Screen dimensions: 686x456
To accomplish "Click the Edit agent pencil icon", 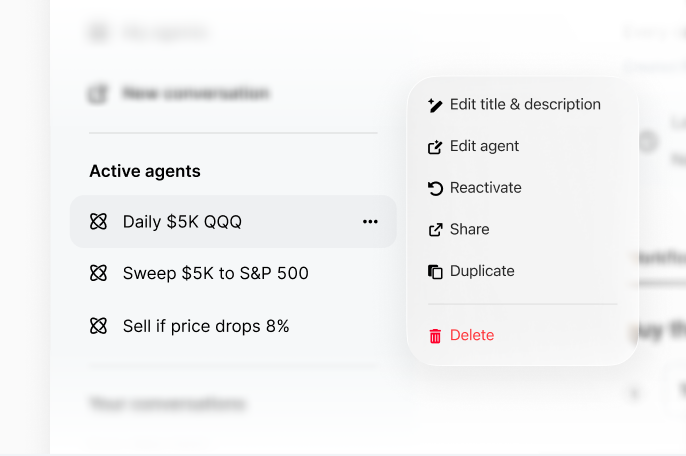I will point(435,147).
